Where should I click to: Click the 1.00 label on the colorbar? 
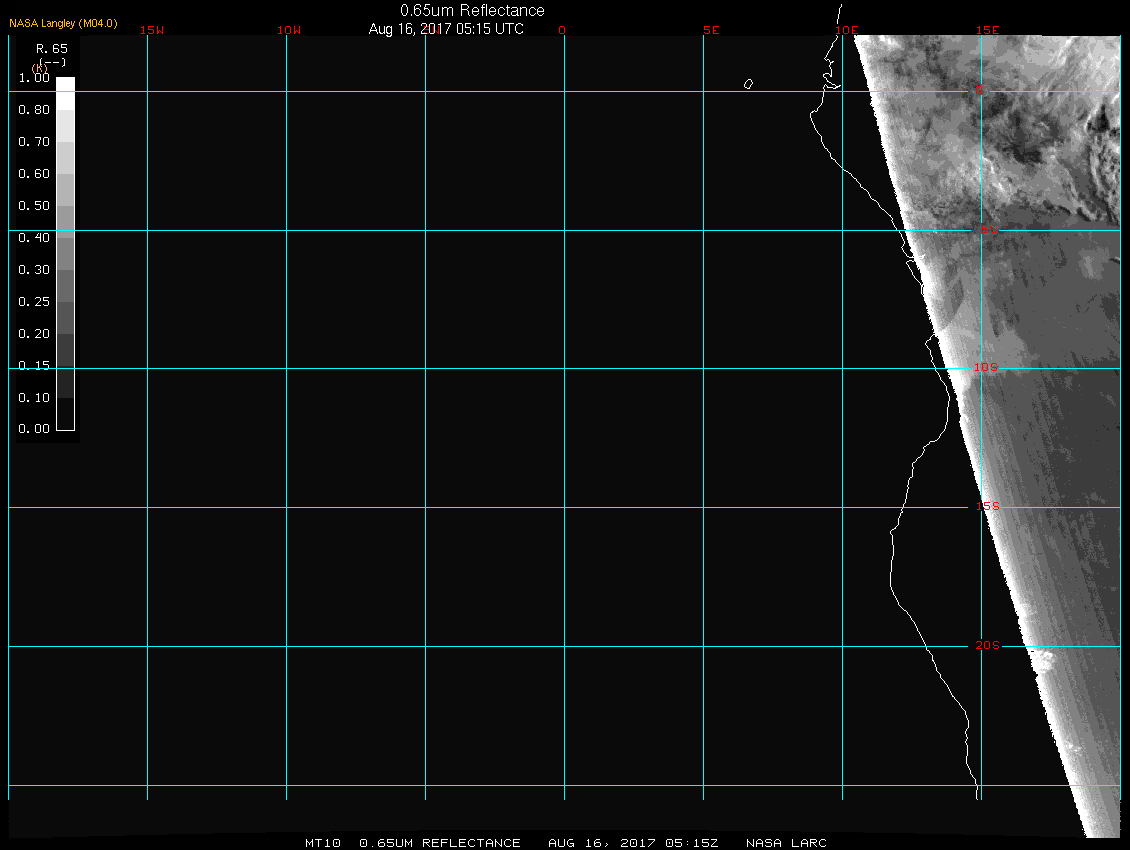34,78
